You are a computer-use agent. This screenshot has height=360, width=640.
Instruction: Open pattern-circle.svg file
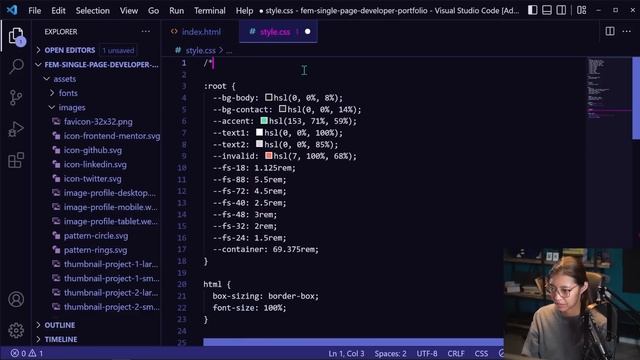[x=96, y=236]
